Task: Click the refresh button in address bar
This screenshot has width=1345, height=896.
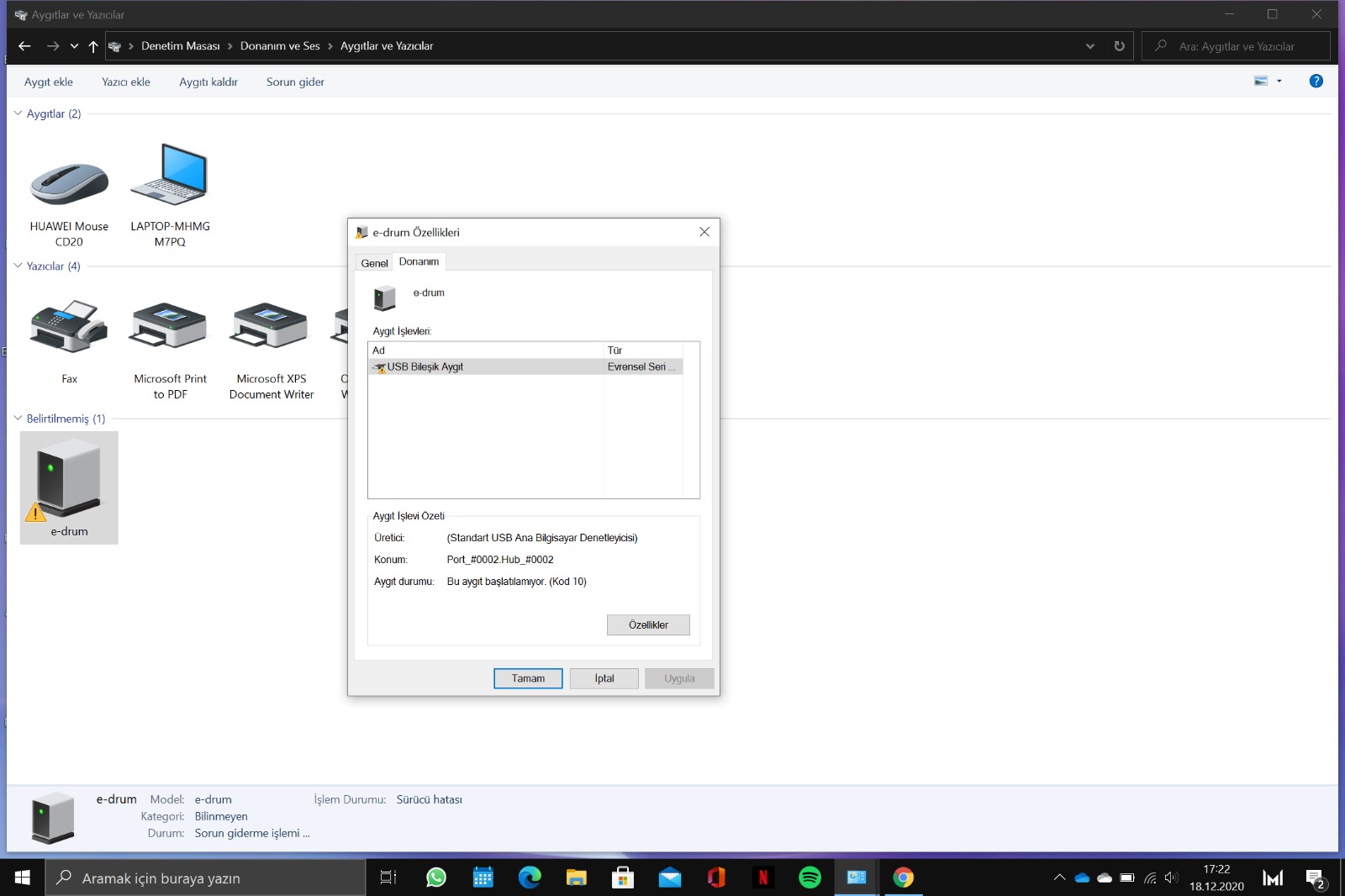Action: (1119, 46)
